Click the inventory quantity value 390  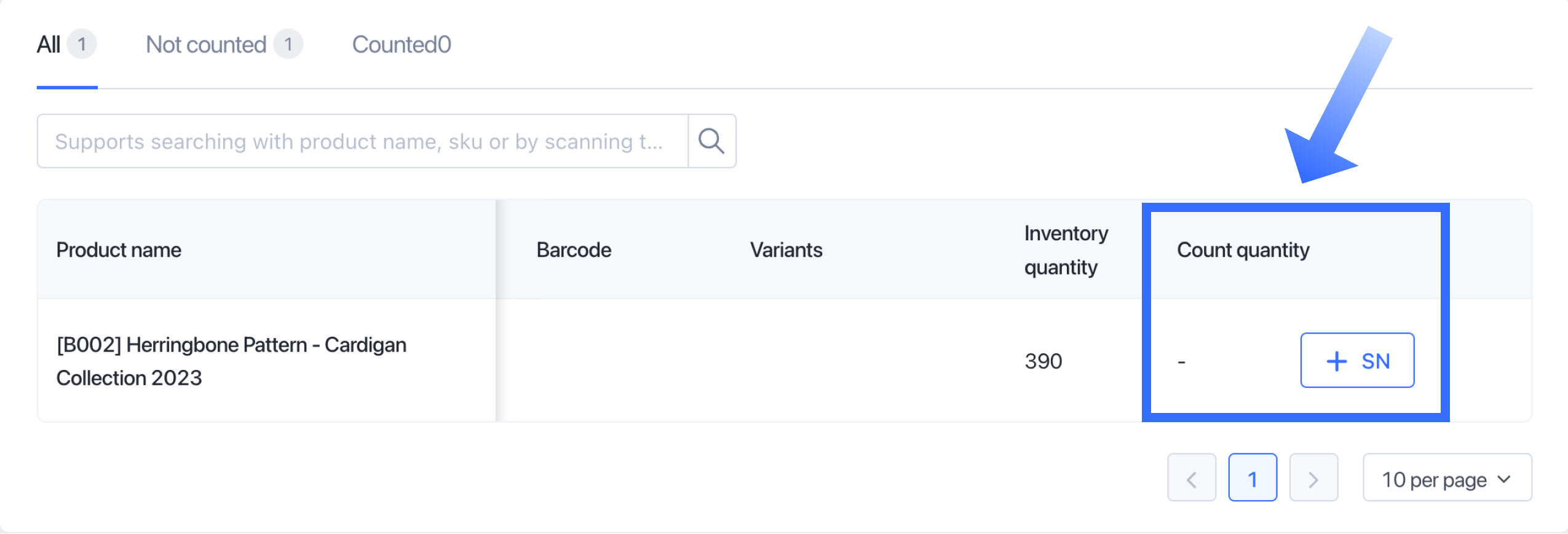pos(1043,361)
